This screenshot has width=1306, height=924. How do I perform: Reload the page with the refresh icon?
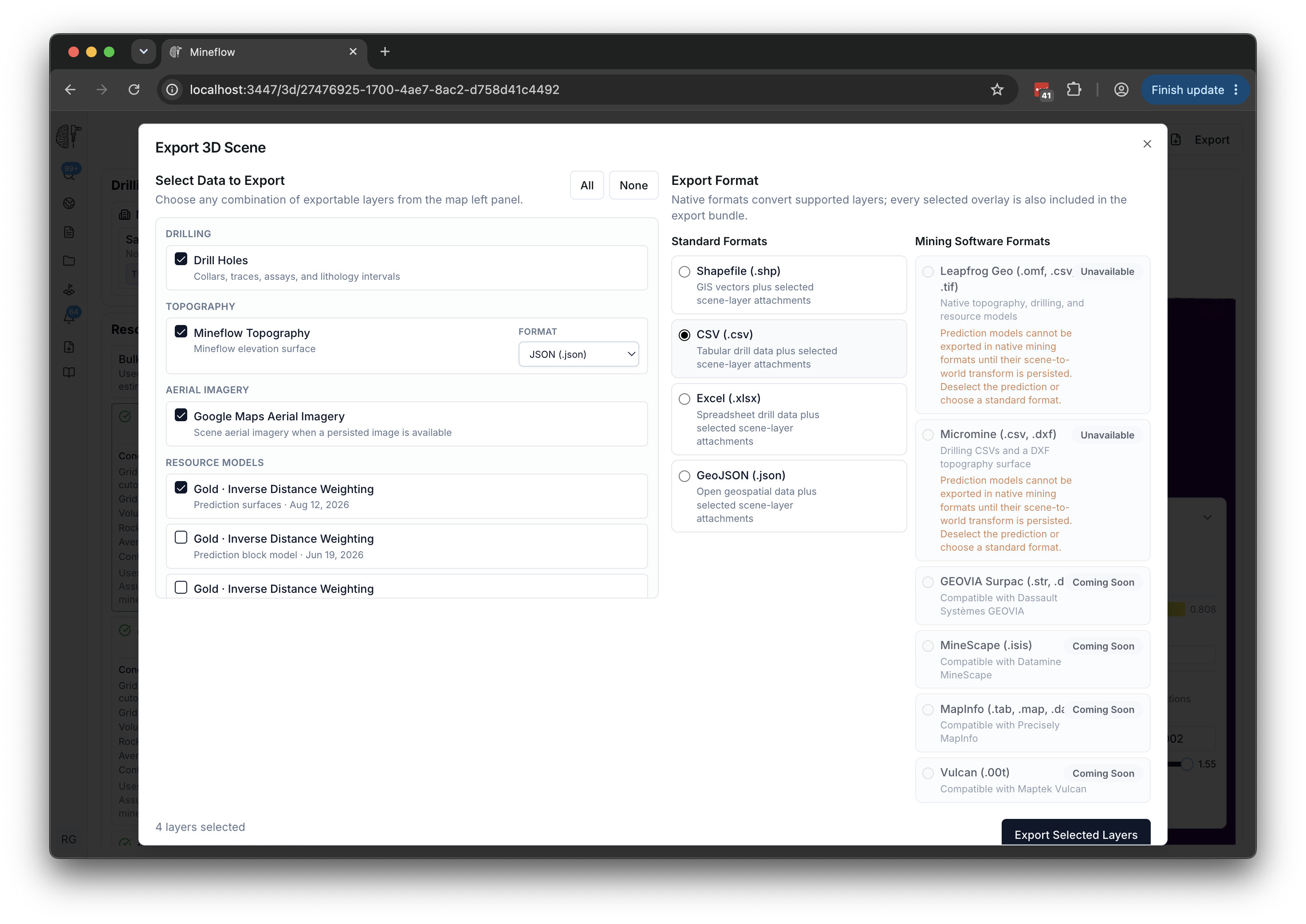point(134,90)
